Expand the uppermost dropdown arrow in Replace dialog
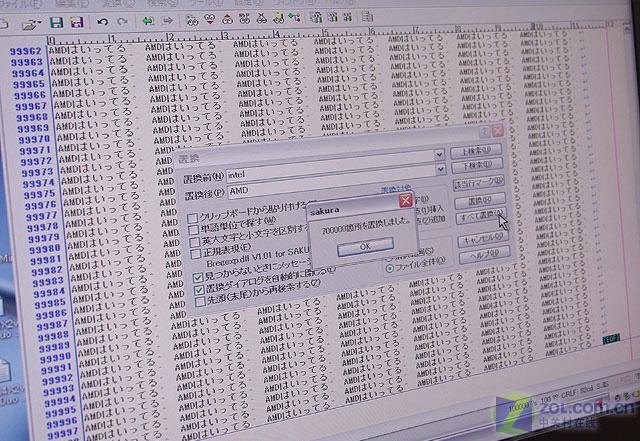This screenshot has height=441, width=640. pos(439,155)
